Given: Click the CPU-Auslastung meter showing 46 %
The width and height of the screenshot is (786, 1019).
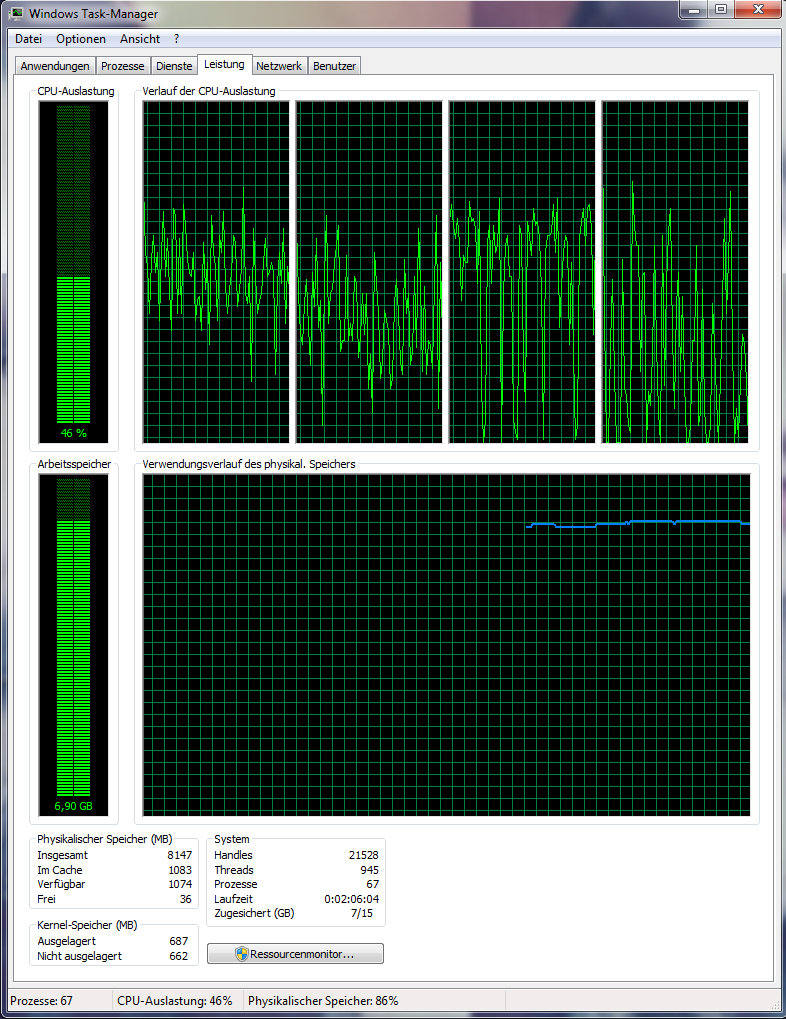Looking at the screenshot, I should [x=73, y=272].
